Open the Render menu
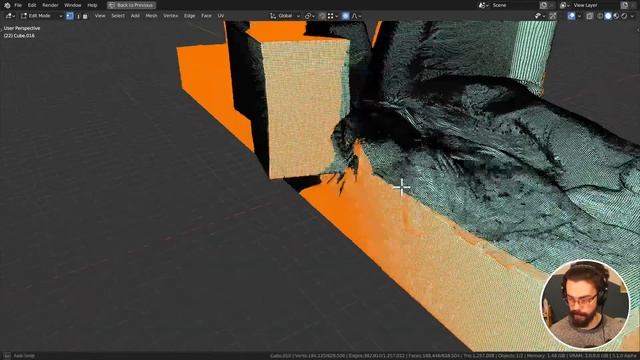Image resolution: width=640 pixels, height=360 pixels. (50, 5)
